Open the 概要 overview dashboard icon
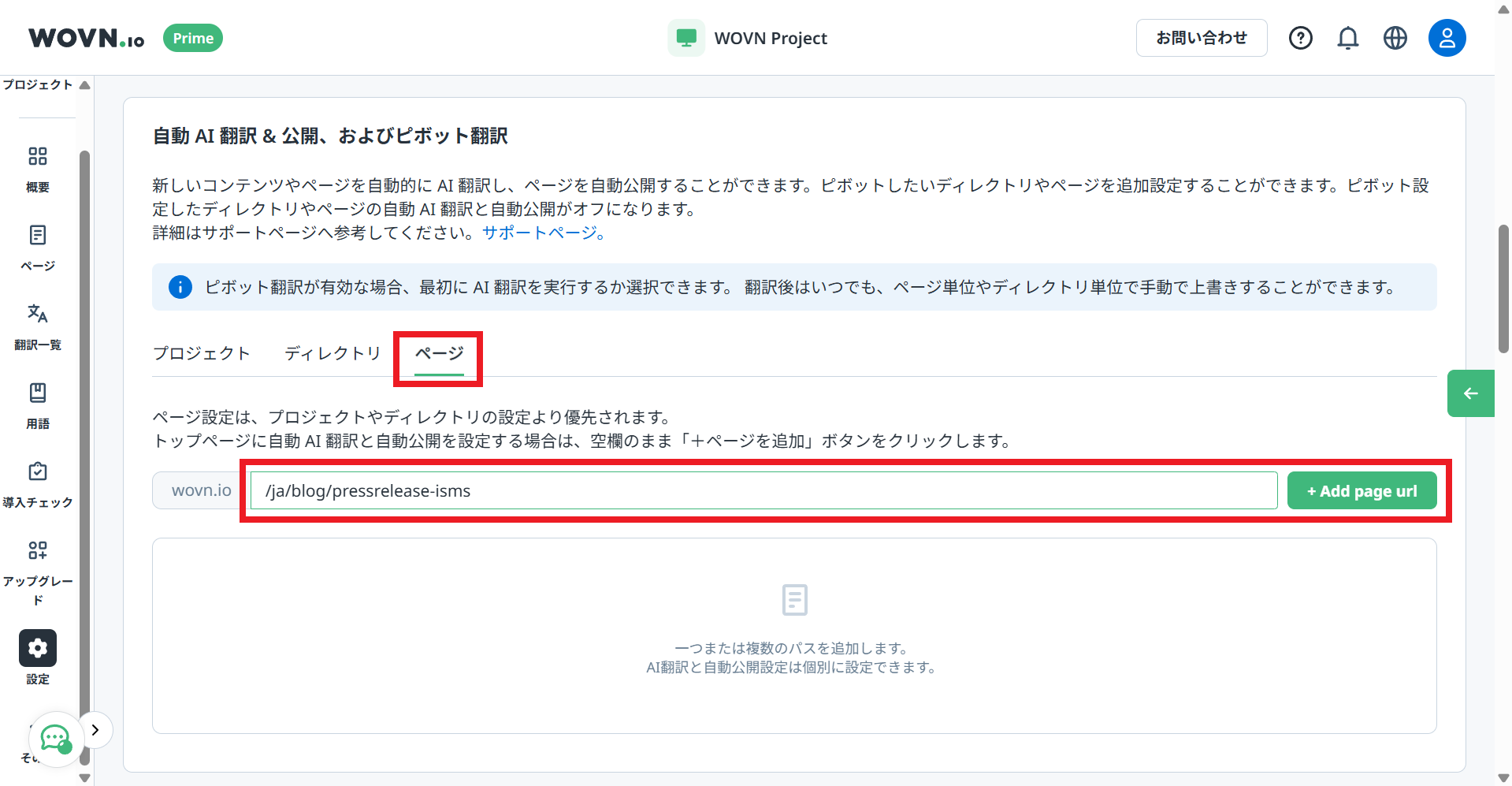The width and height of the screenshot is (1512, 786). [37, 157]
